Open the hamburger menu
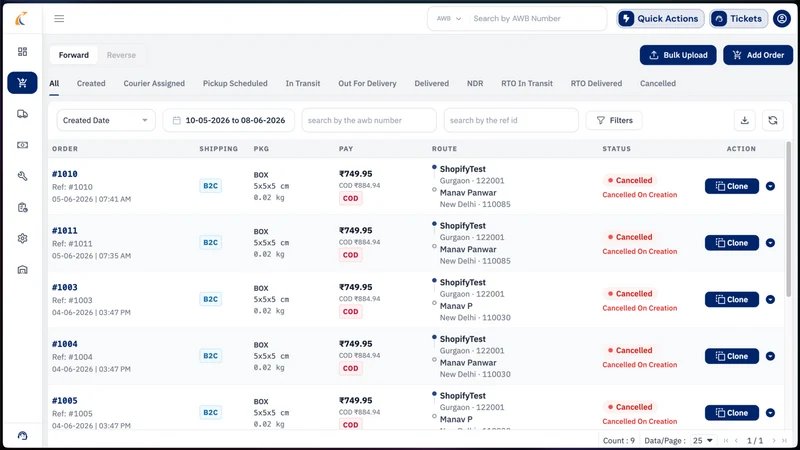 [x=59, y=19]
